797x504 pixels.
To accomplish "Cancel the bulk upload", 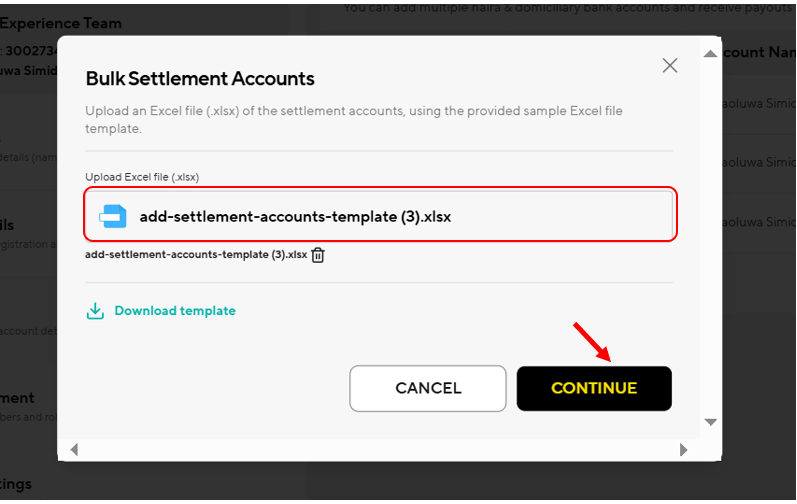I will [427, 388].
